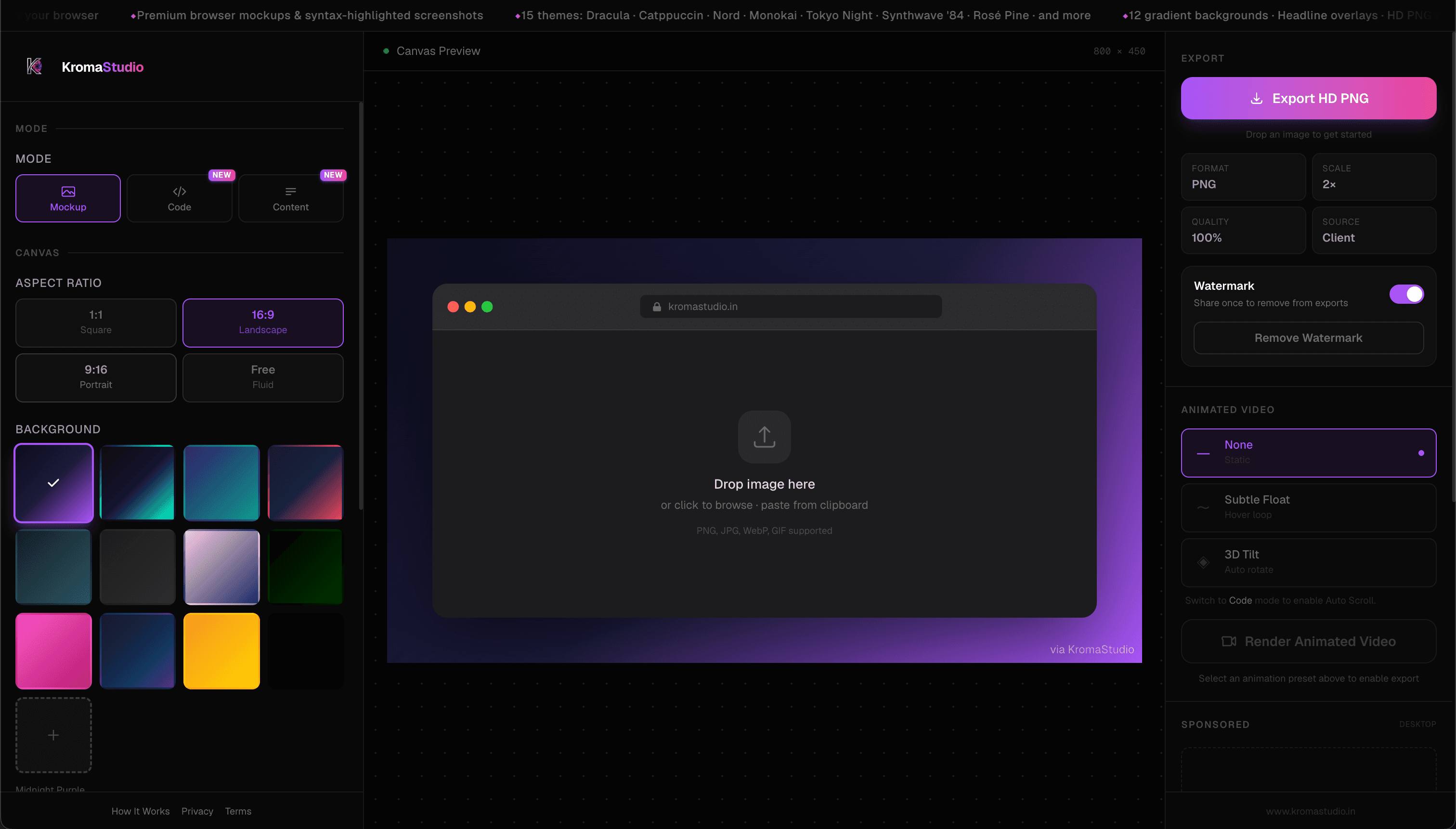Switch to Content mode
1456x829 pixels.
click(291, 198)
